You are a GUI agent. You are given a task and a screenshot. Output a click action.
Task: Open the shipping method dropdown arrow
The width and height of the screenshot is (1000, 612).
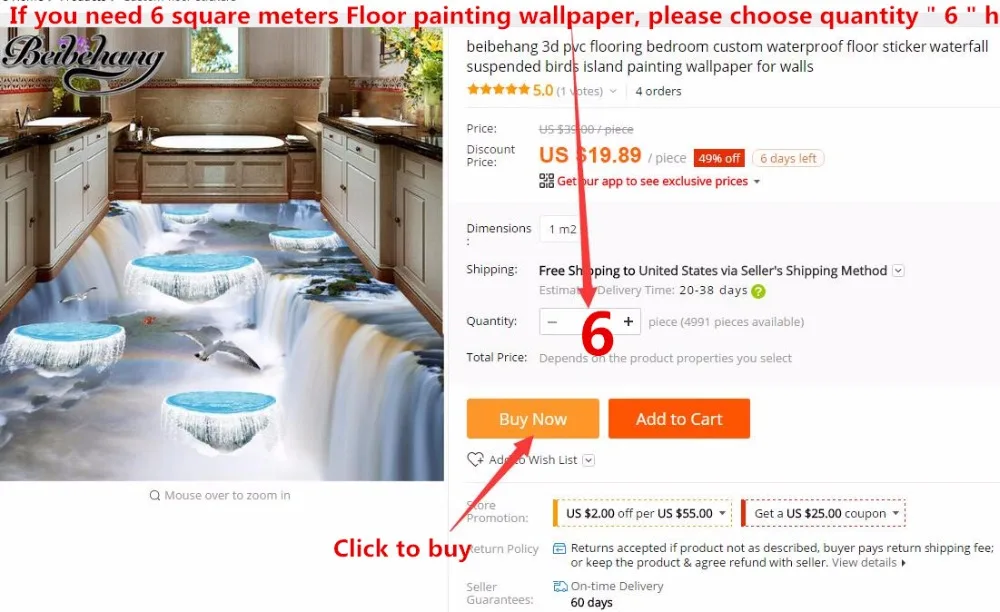pyautogui.click(x=898, y=270)
